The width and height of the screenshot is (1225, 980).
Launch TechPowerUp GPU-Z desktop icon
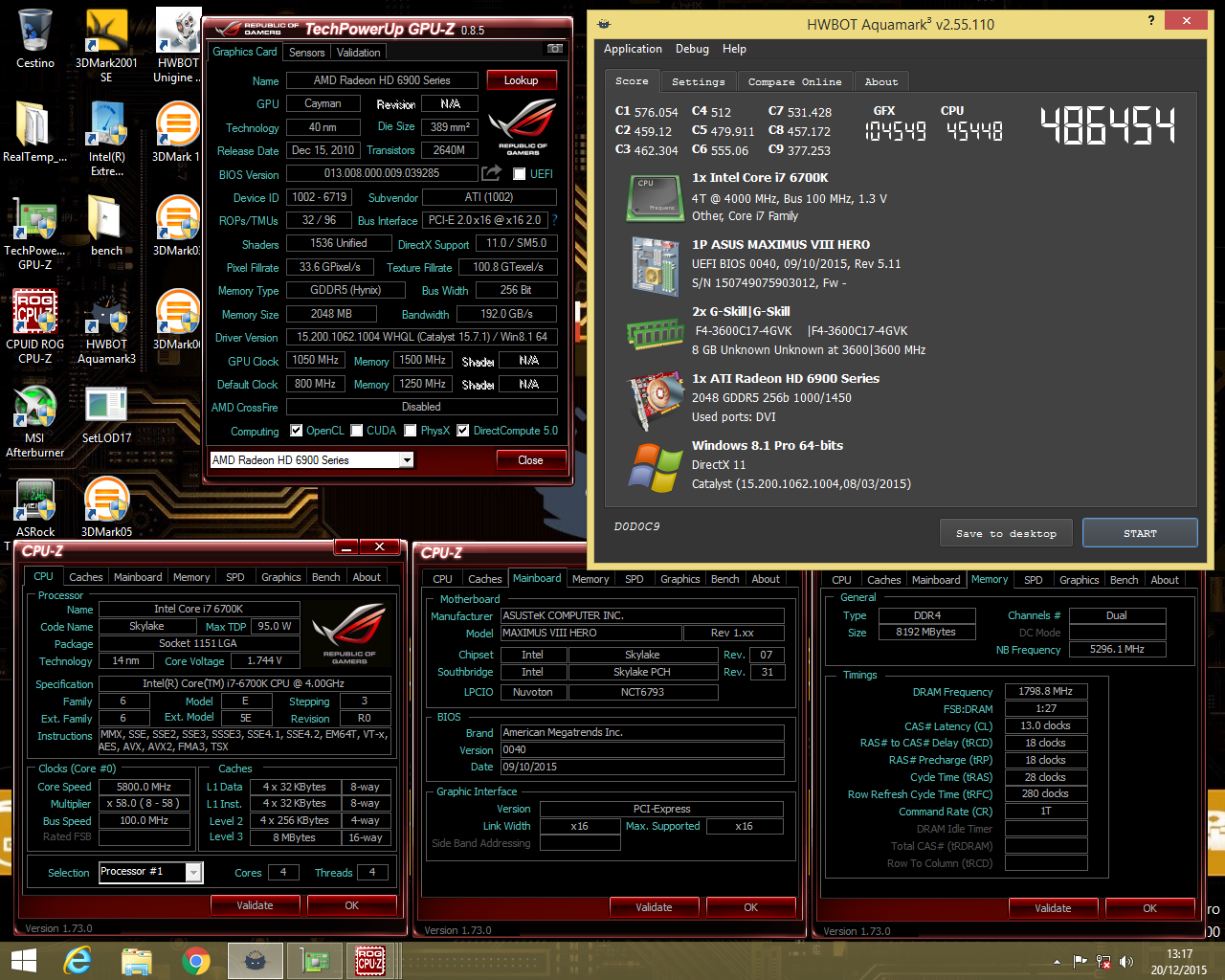tap(34, 233)
